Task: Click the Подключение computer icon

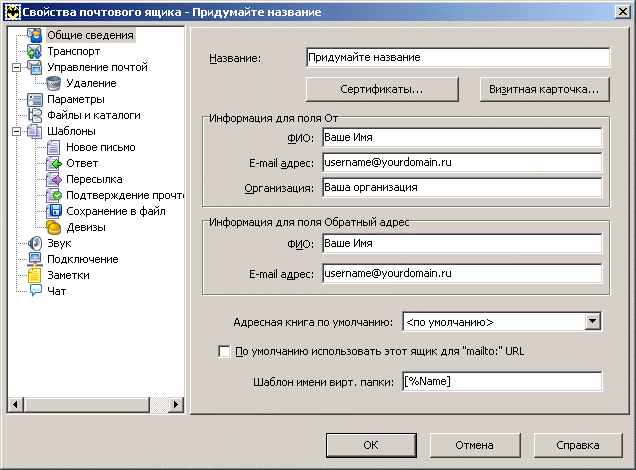Action: click(34, 259)
